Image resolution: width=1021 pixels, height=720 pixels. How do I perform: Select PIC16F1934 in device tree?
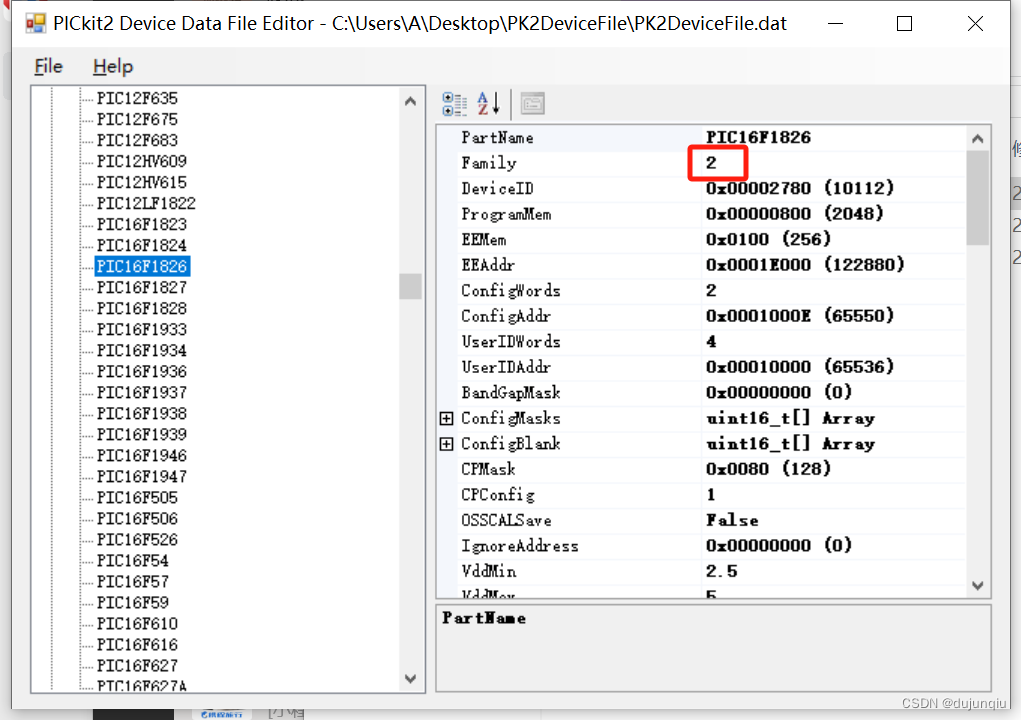[x=141, y=350]
